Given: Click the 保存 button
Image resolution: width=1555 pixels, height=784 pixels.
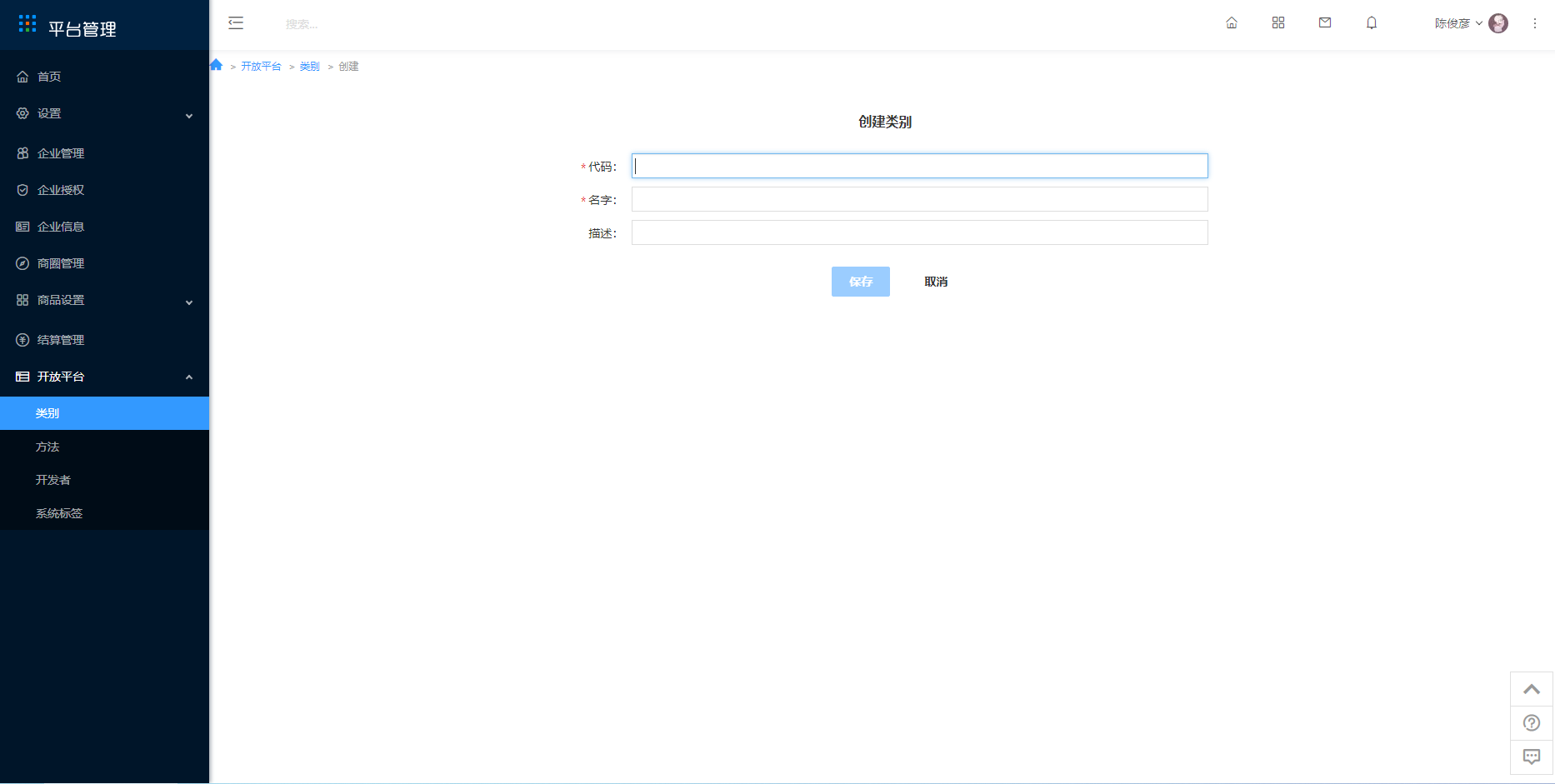Looking at the screenshot, I should [861, 282].
